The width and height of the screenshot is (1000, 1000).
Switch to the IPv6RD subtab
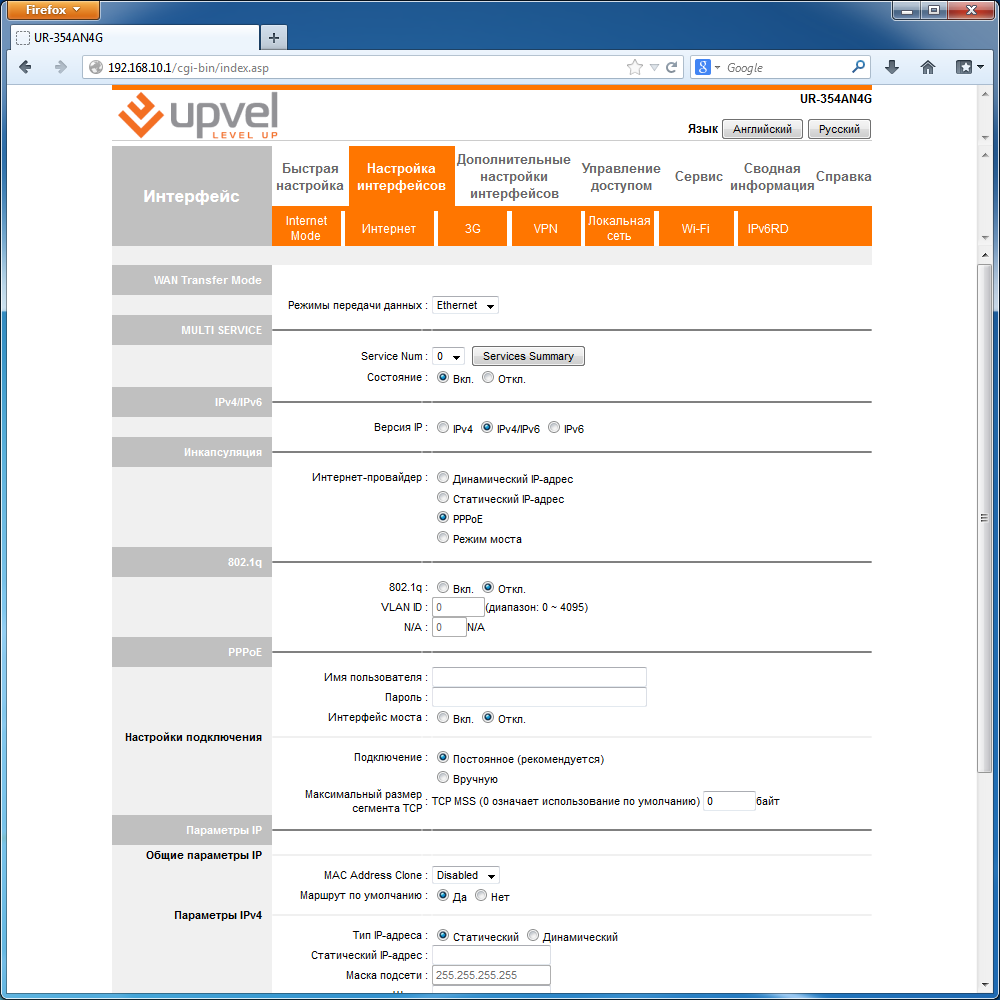(x=768, y=228)
